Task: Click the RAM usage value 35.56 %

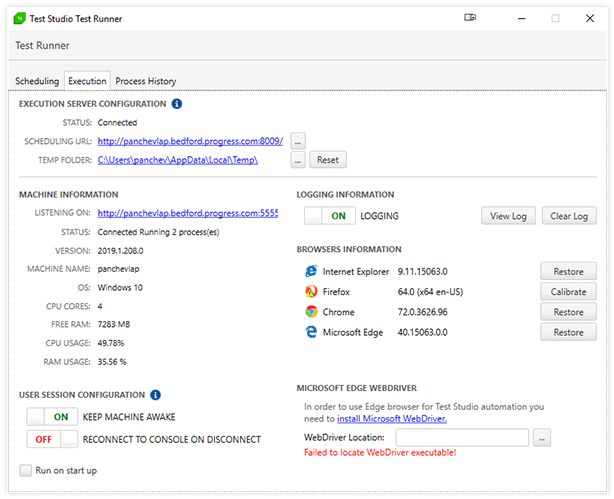Action: tap(112, 362)
